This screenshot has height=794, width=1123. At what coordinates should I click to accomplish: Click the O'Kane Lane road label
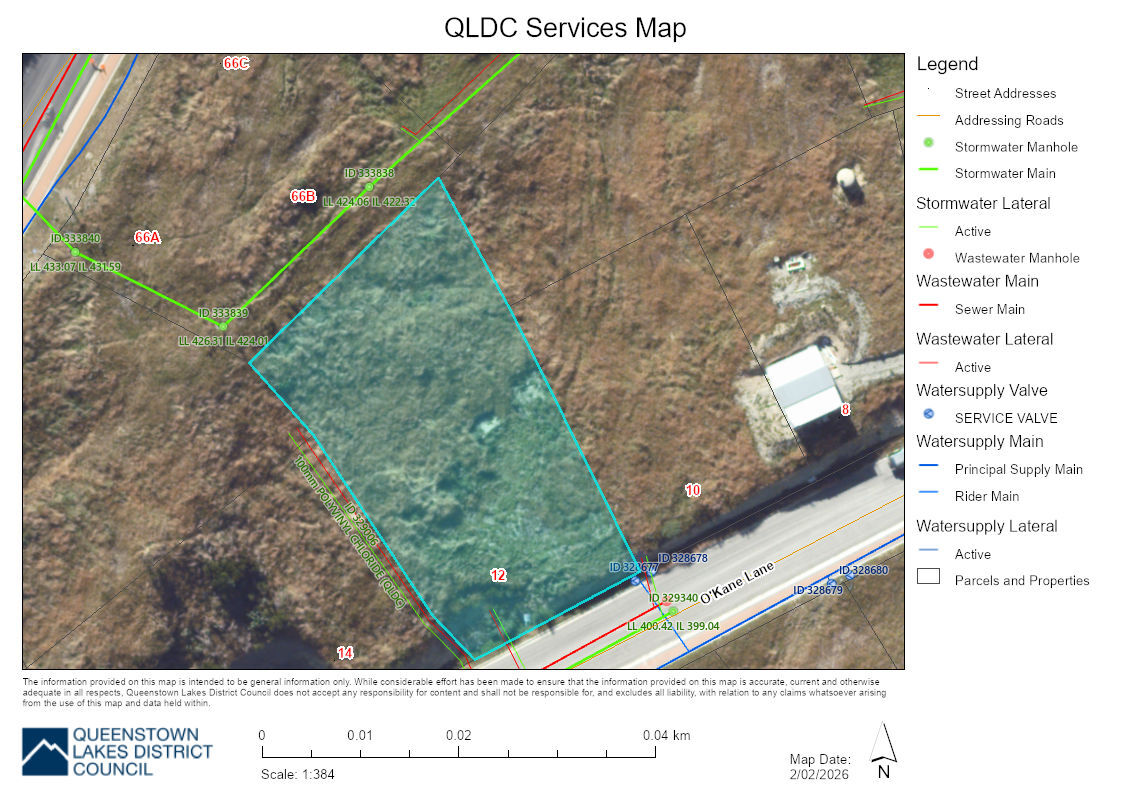737,583
